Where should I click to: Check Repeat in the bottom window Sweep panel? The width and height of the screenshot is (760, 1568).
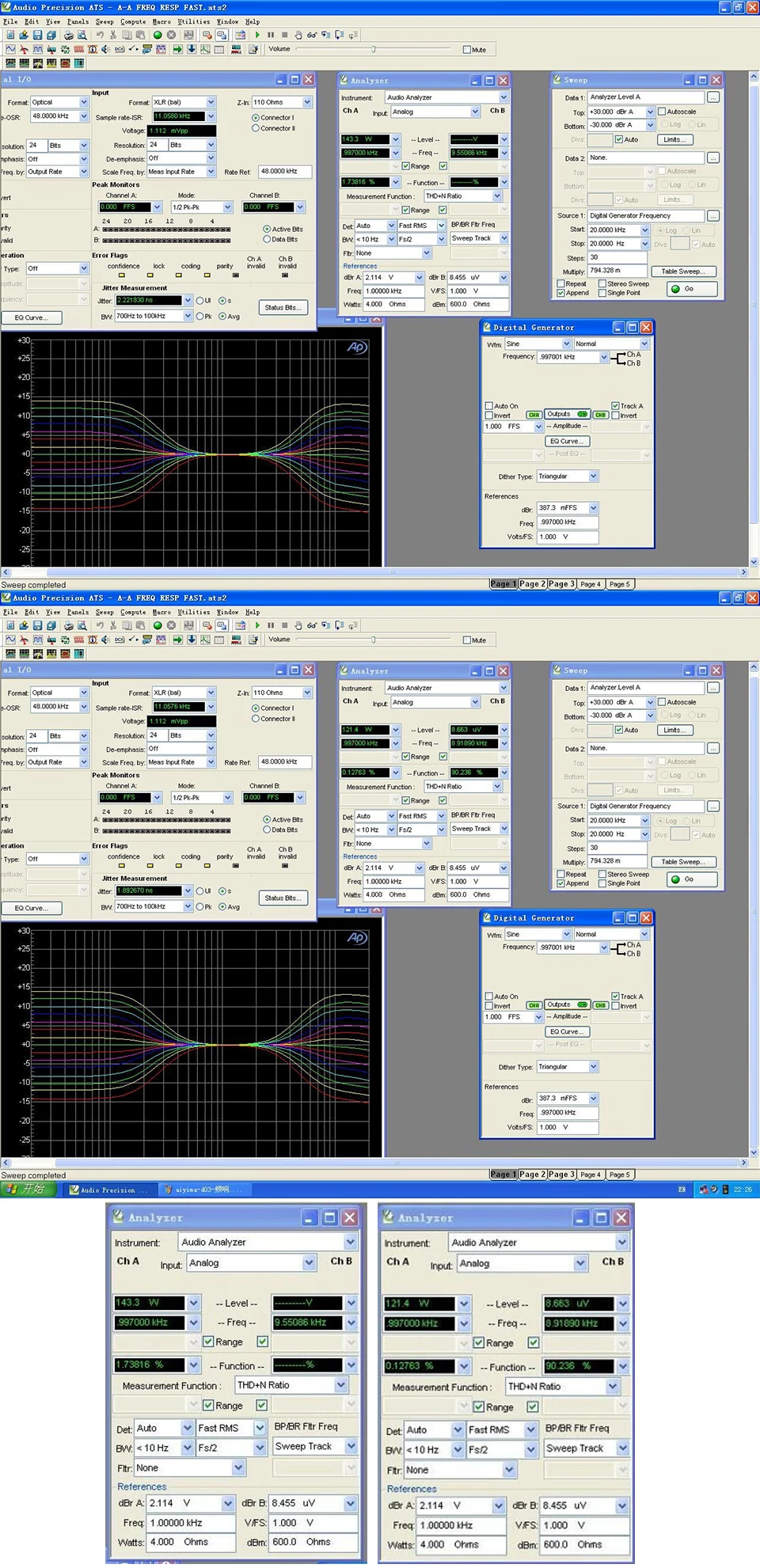pyautogui.click(x=561, y=874)
